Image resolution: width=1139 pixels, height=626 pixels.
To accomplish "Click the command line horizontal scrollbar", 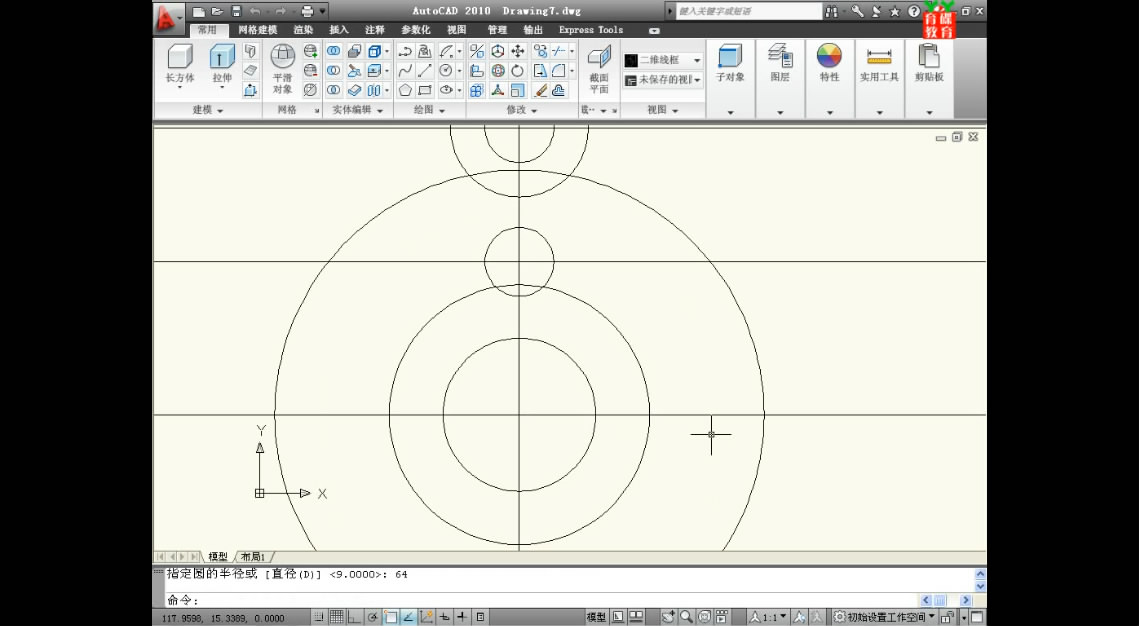I will (x=946, y=600).
